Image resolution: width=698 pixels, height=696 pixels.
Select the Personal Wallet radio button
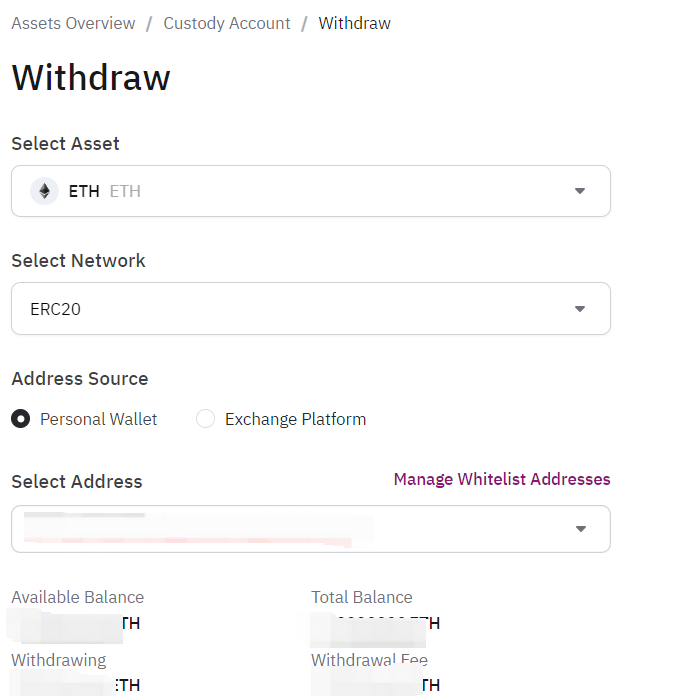(20, 419)
